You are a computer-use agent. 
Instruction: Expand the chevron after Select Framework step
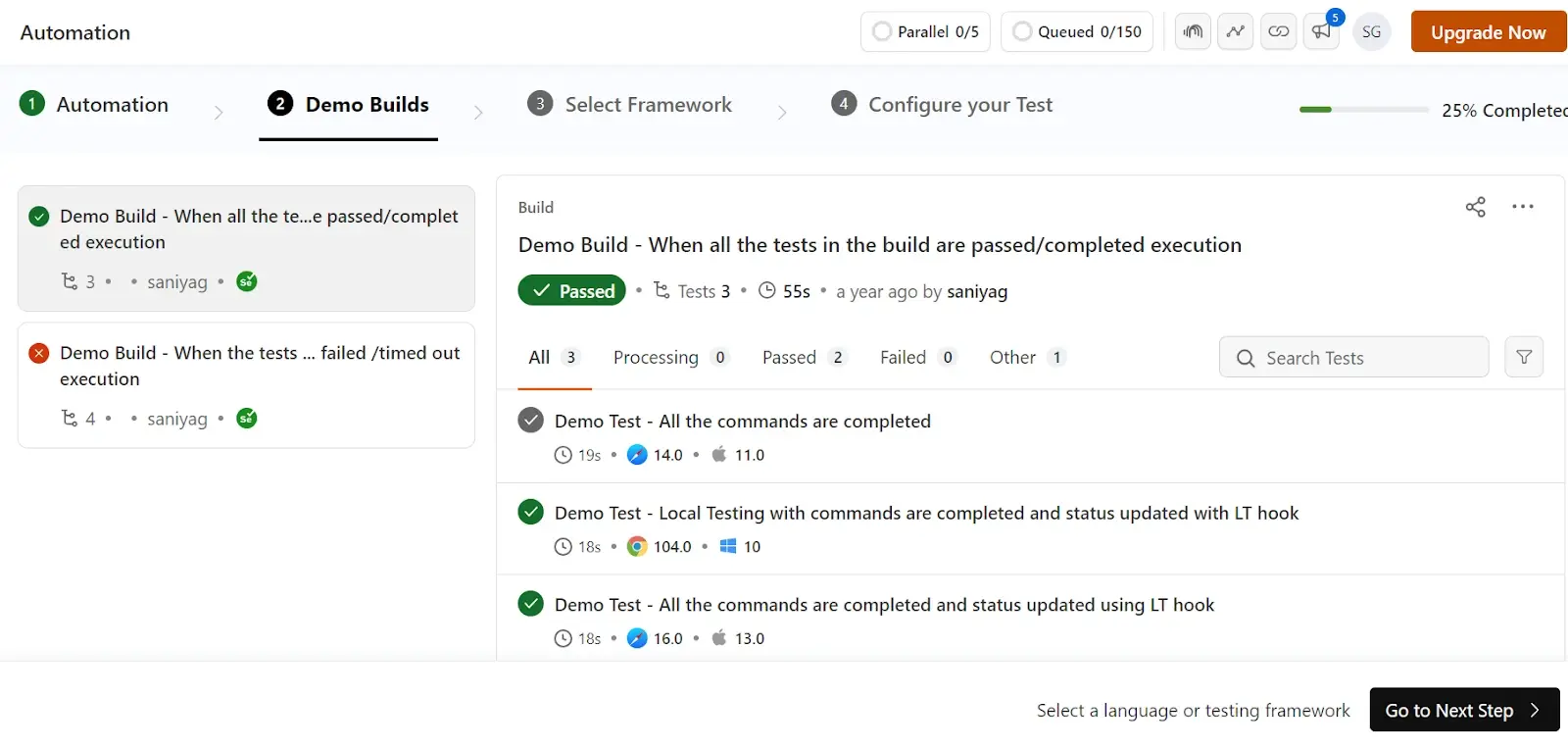(x=782, y=111)
